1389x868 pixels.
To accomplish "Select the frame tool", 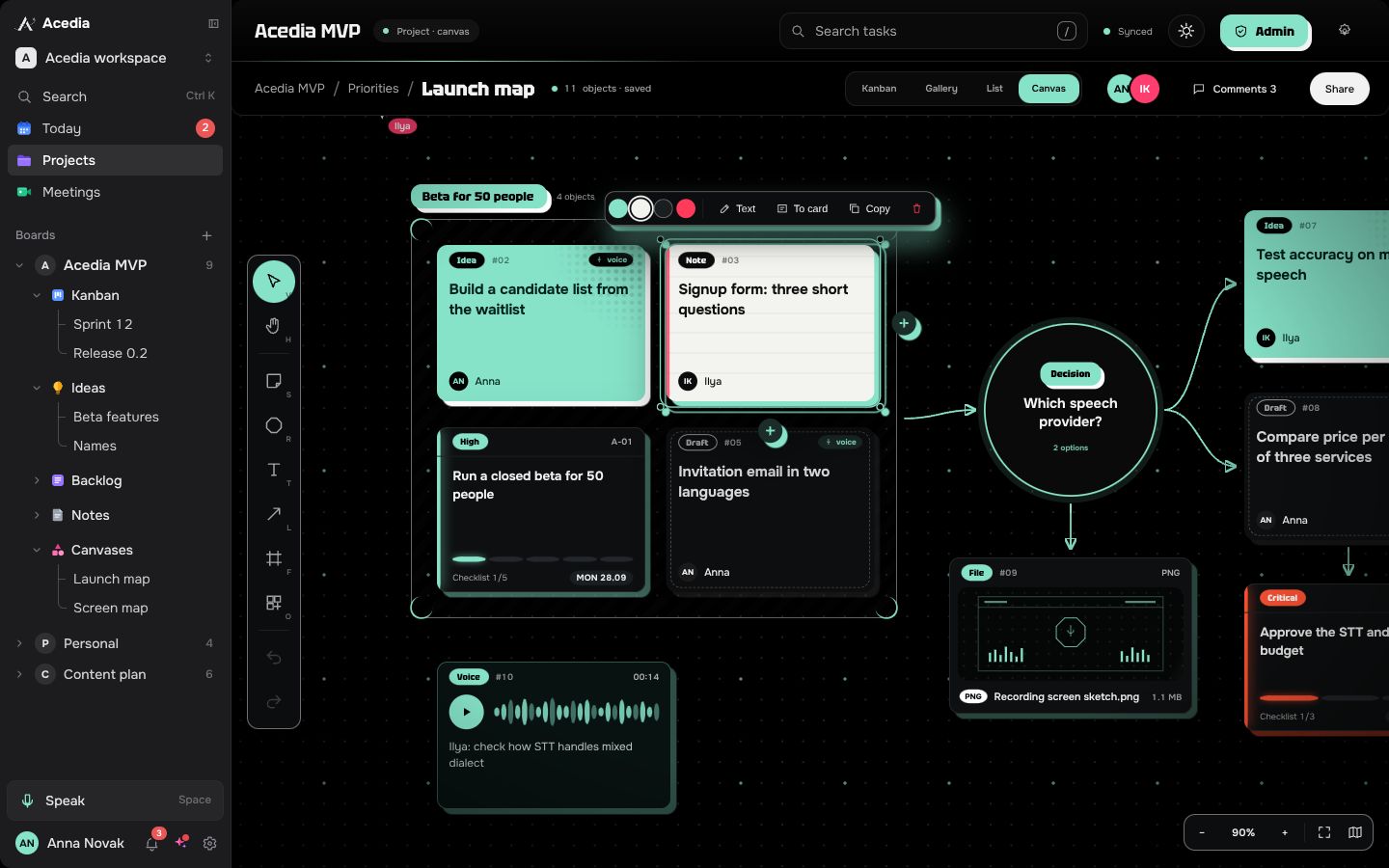I will pyautogui.click(x=274, y=558).
